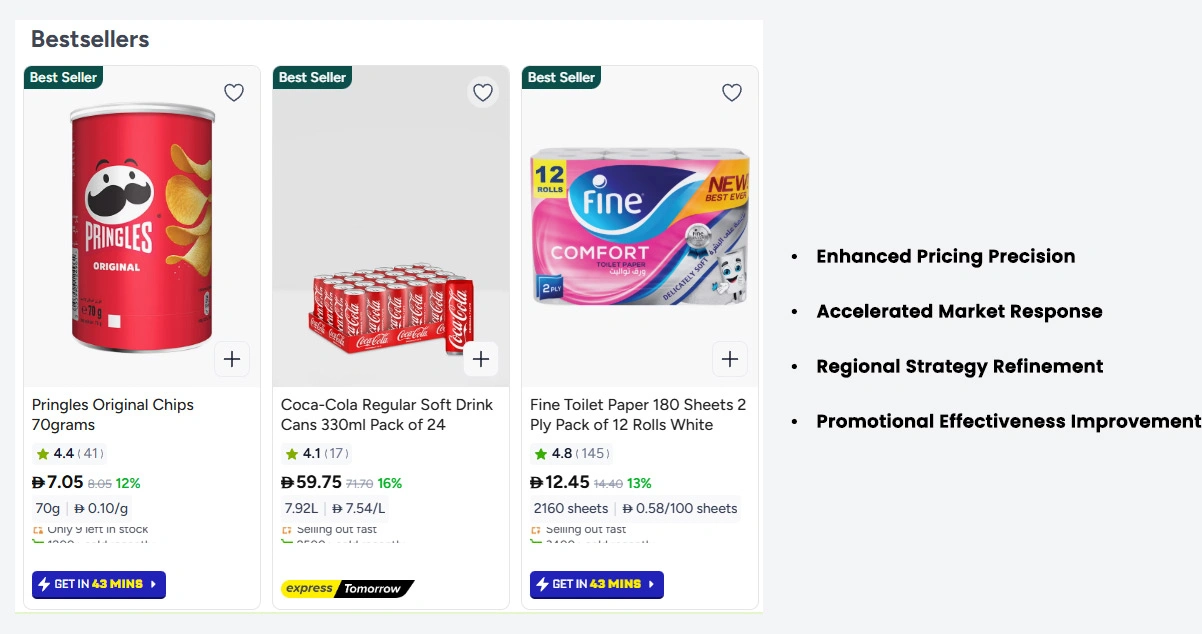Toggle heart on Fine Toilet Paper
This screenshot has height=634, width=1202.
point(732,93)
